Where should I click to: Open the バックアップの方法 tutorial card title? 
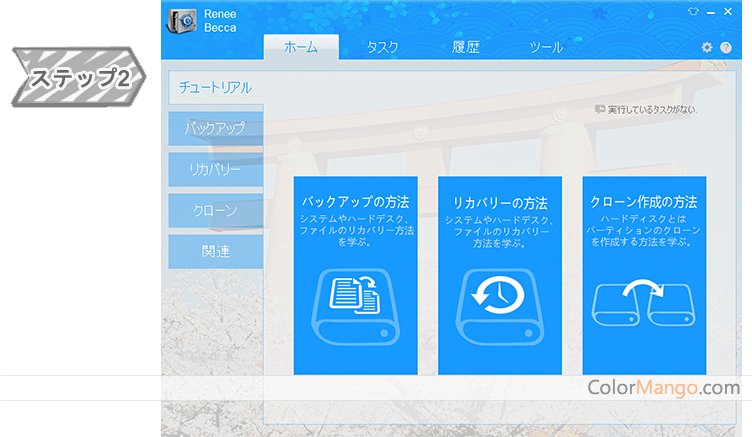pyautogui.click(x=355, y=202)
